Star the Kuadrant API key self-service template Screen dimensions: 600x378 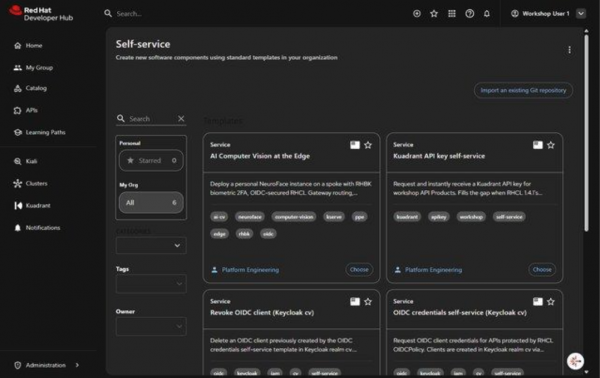click(x=551, y=145)
